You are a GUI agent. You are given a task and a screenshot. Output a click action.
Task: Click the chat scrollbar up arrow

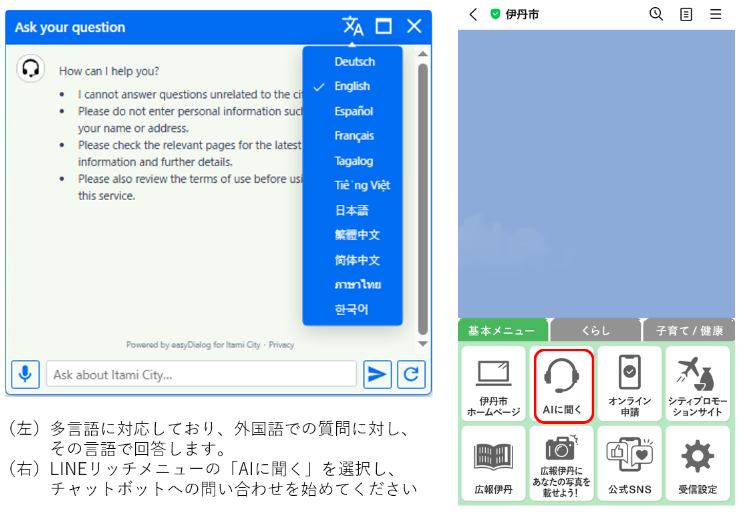pyautogui.click(x=423, y=54)
